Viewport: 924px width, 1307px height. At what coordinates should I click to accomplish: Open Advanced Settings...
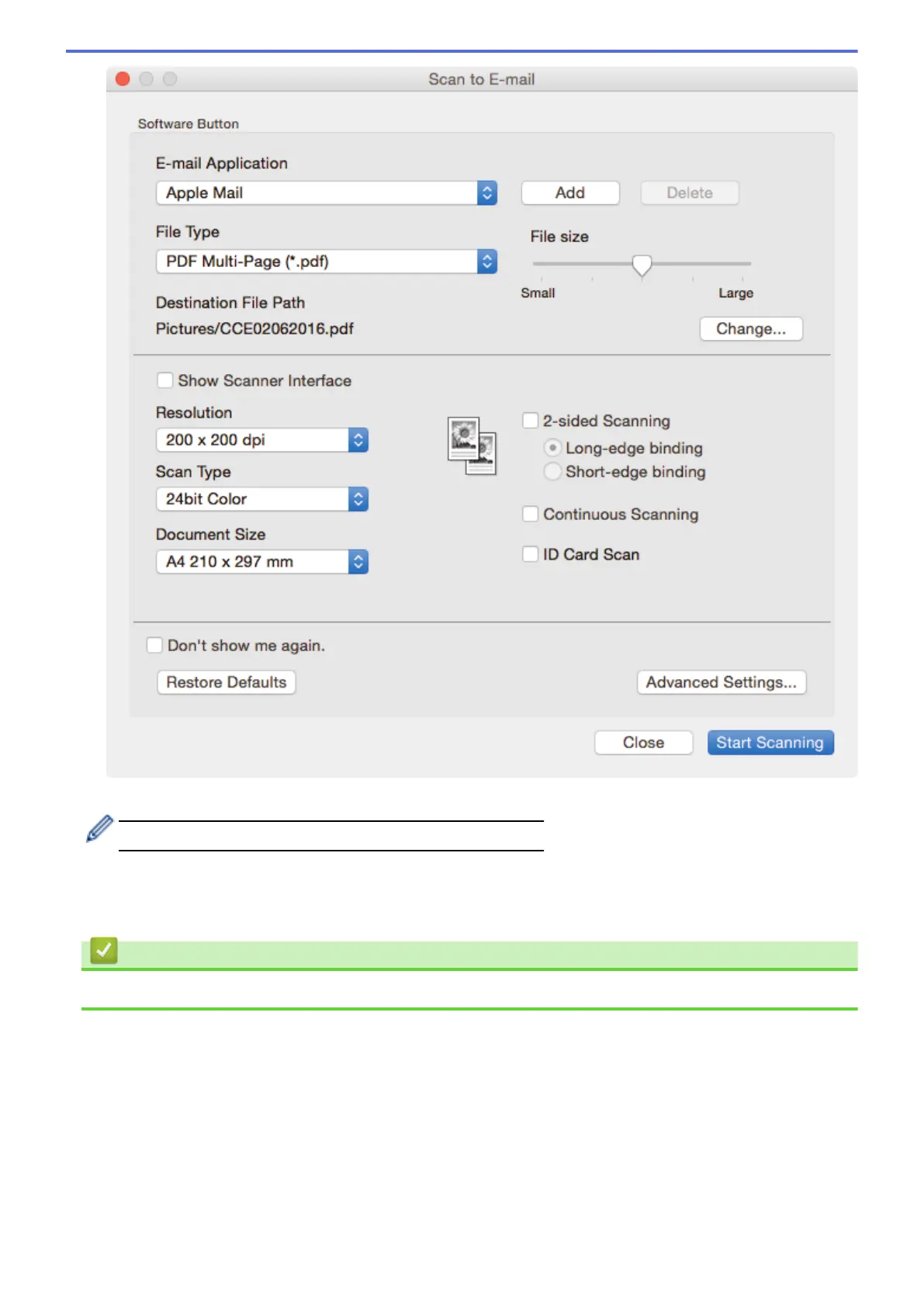tap(722, 682)
